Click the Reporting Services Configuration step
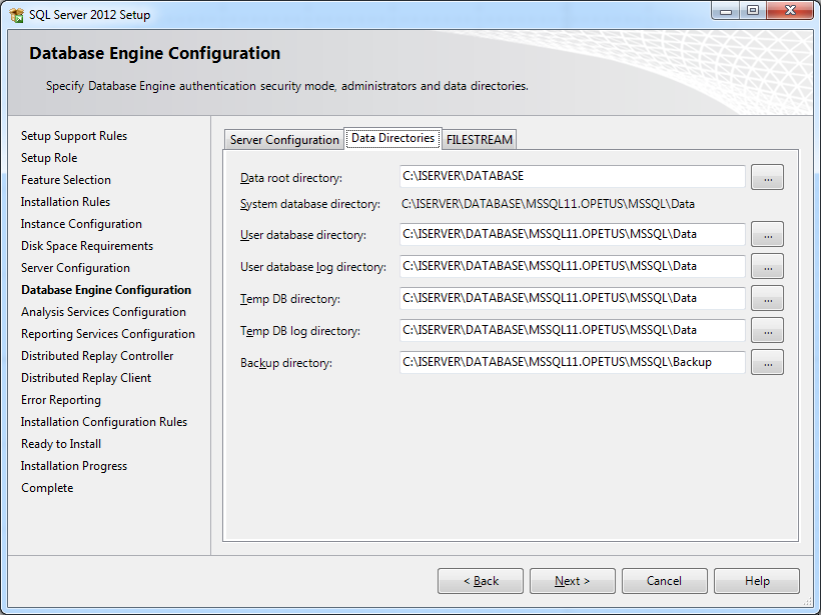Image resolution: width=821 pixels, height=615 pixels. click(x=108, y=334)
